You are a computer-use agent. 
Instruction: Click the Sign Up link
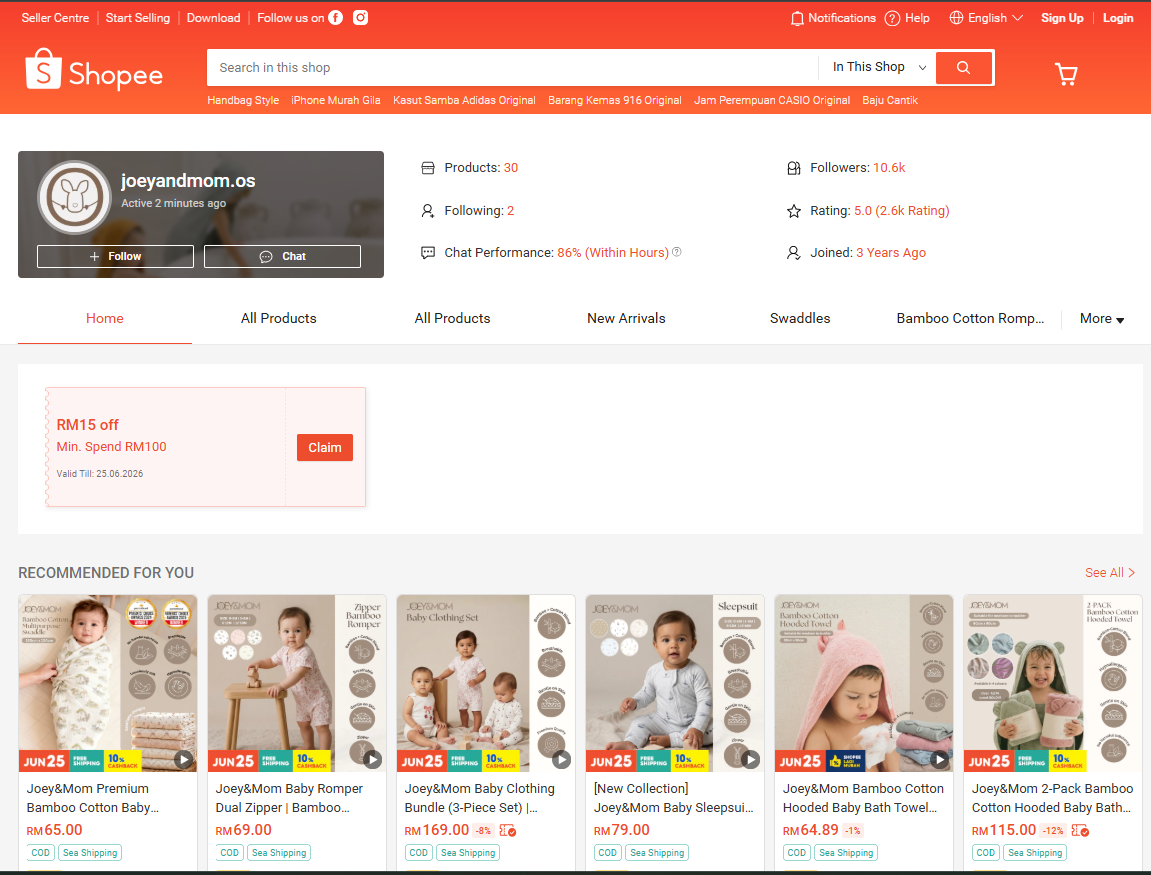(x=1061, y=18)
